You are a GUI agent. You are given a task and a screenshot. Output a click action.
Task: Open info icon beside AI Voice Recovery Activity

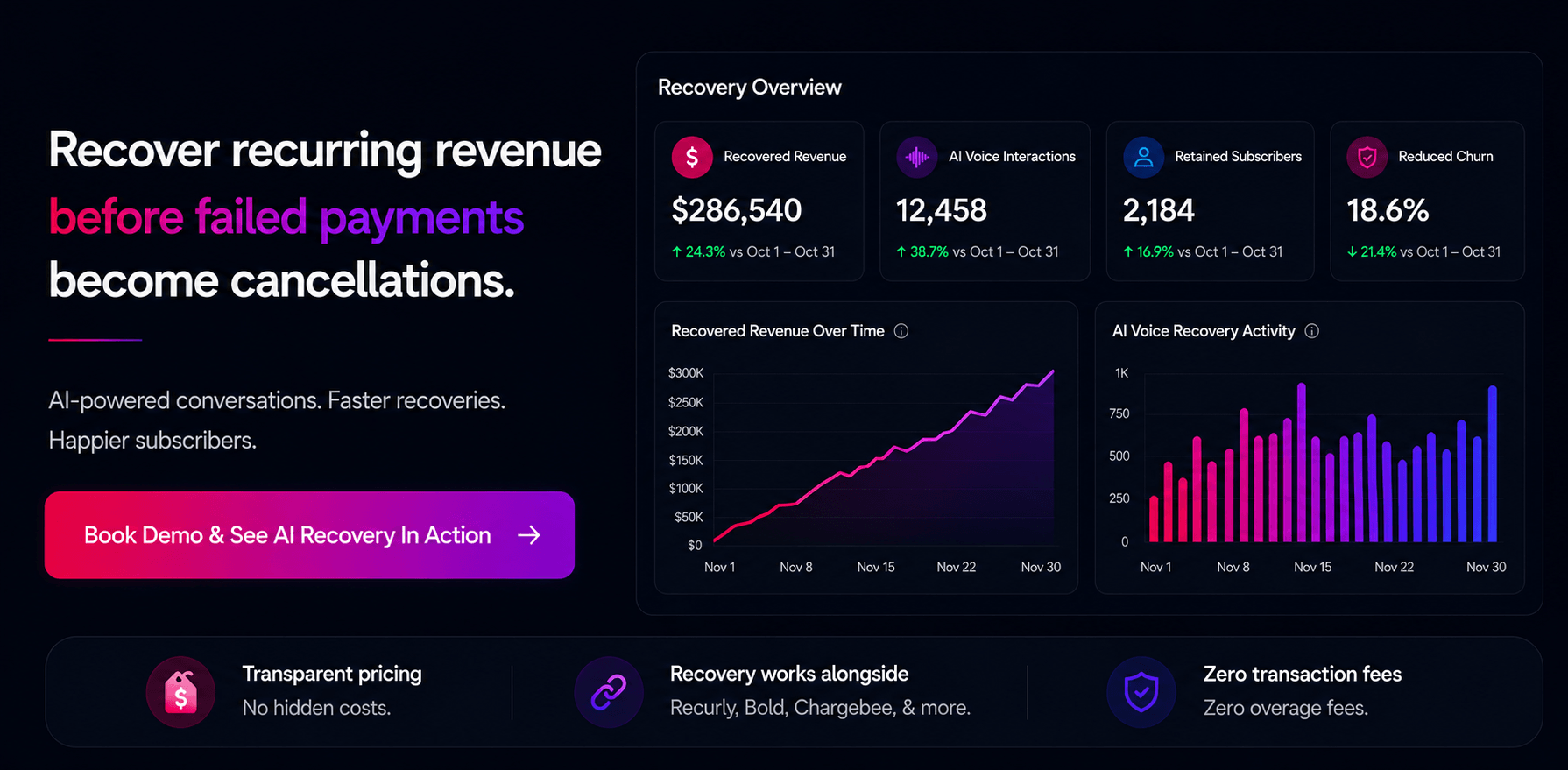1312,331
